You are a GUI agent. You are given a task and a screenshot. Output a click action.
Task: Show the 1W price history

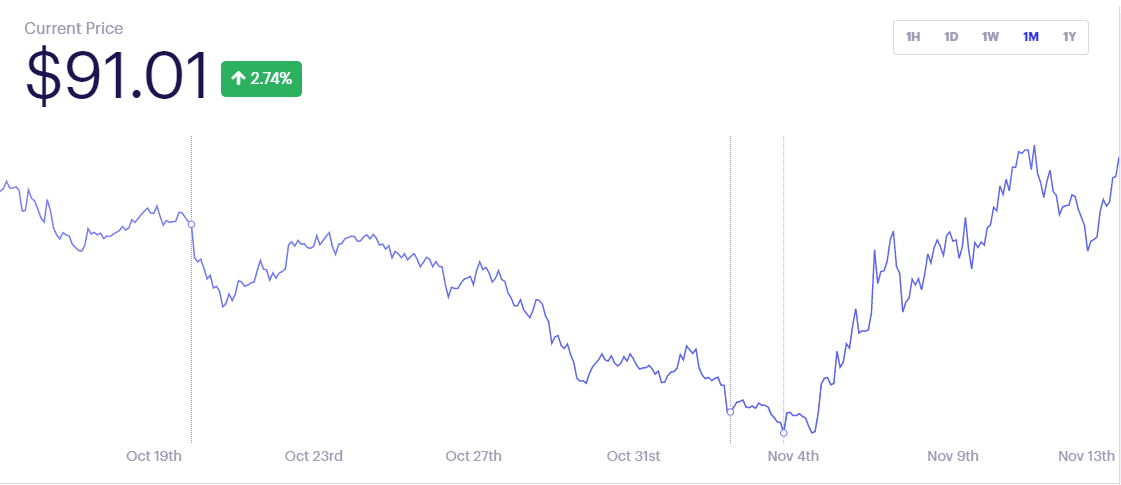click(x=990, y=36)
